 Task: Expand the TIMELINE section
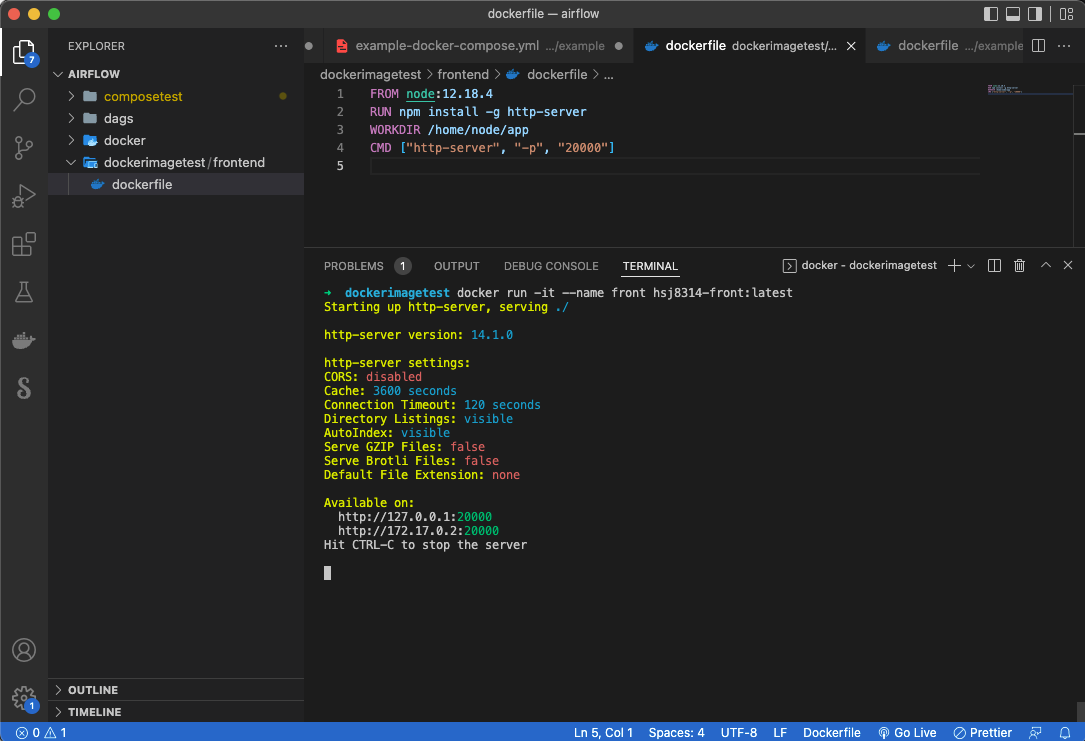tap(176, 712)
